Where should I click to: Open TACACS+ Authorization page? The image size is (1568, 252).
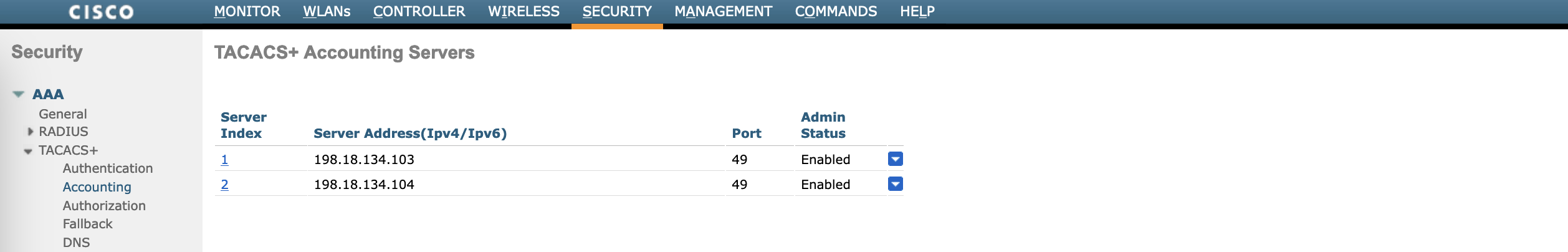coord(104,206)
